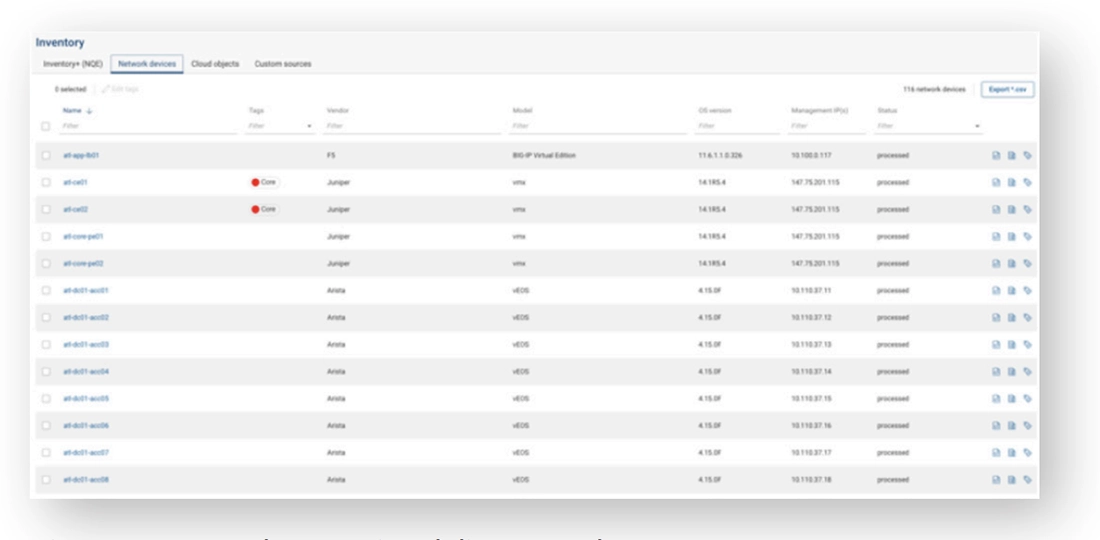This screenshot has width=1100, height=540.
Task: Click the second document icon in atl-ce02 row
Action: (x=1012, y=210)
